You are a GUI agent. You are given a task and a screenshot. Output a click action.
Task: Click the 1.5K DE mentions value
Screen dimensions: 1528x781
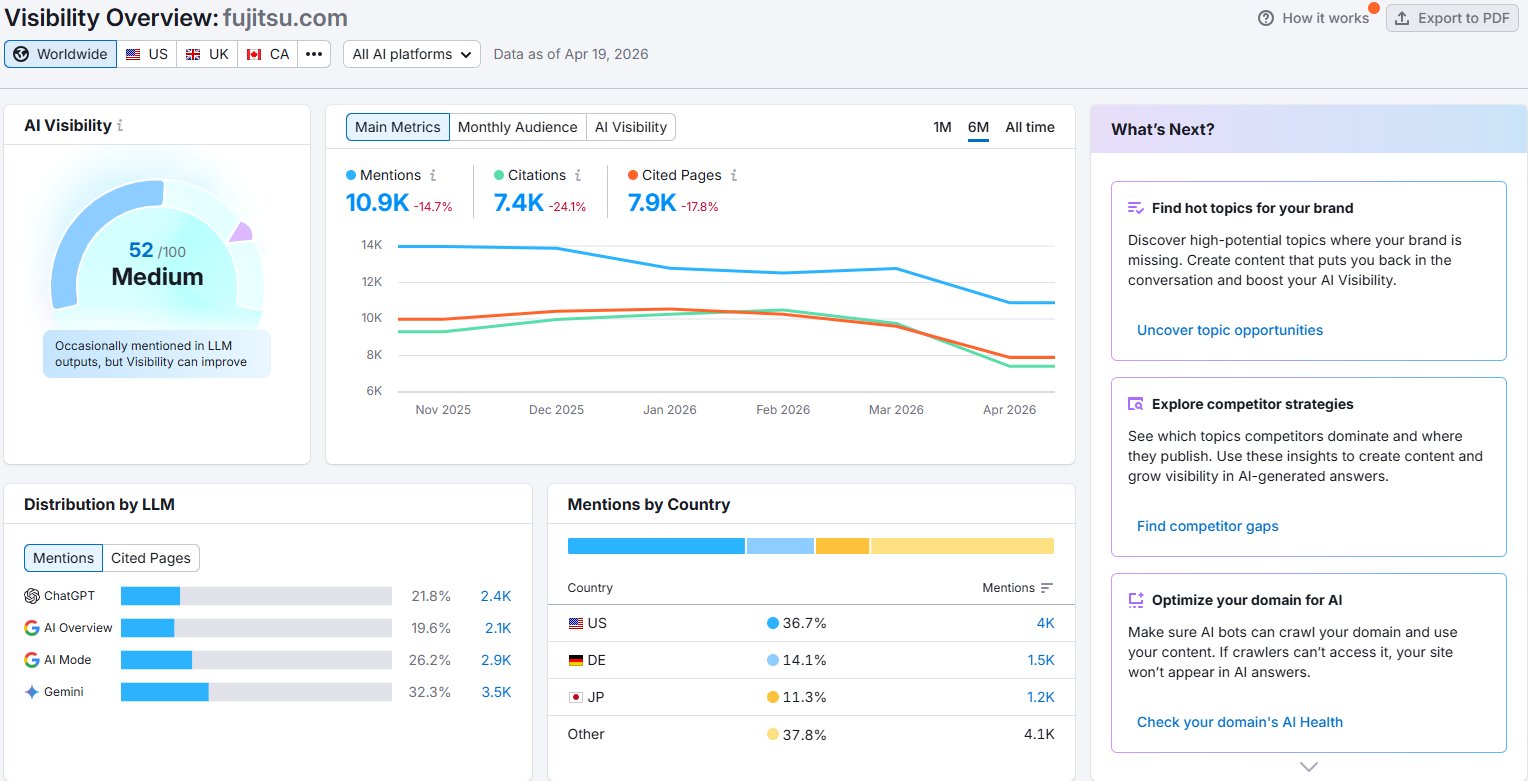tap(1040, 660)
